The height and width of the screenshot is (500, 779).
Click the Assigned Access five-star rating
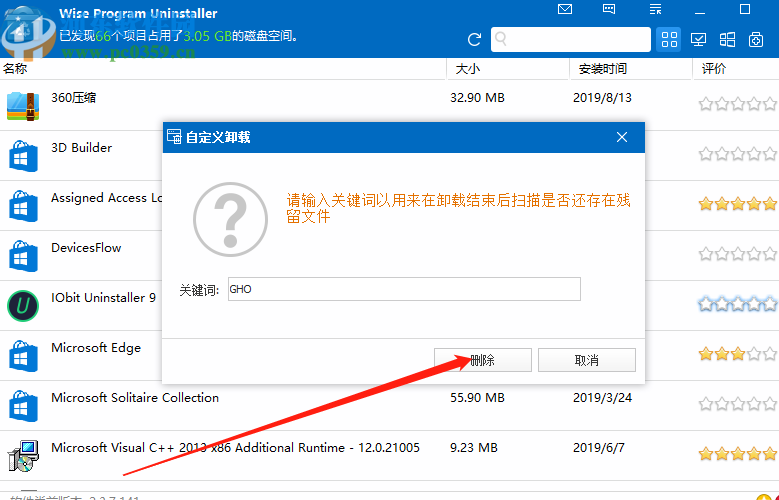(x=738, y=204)
